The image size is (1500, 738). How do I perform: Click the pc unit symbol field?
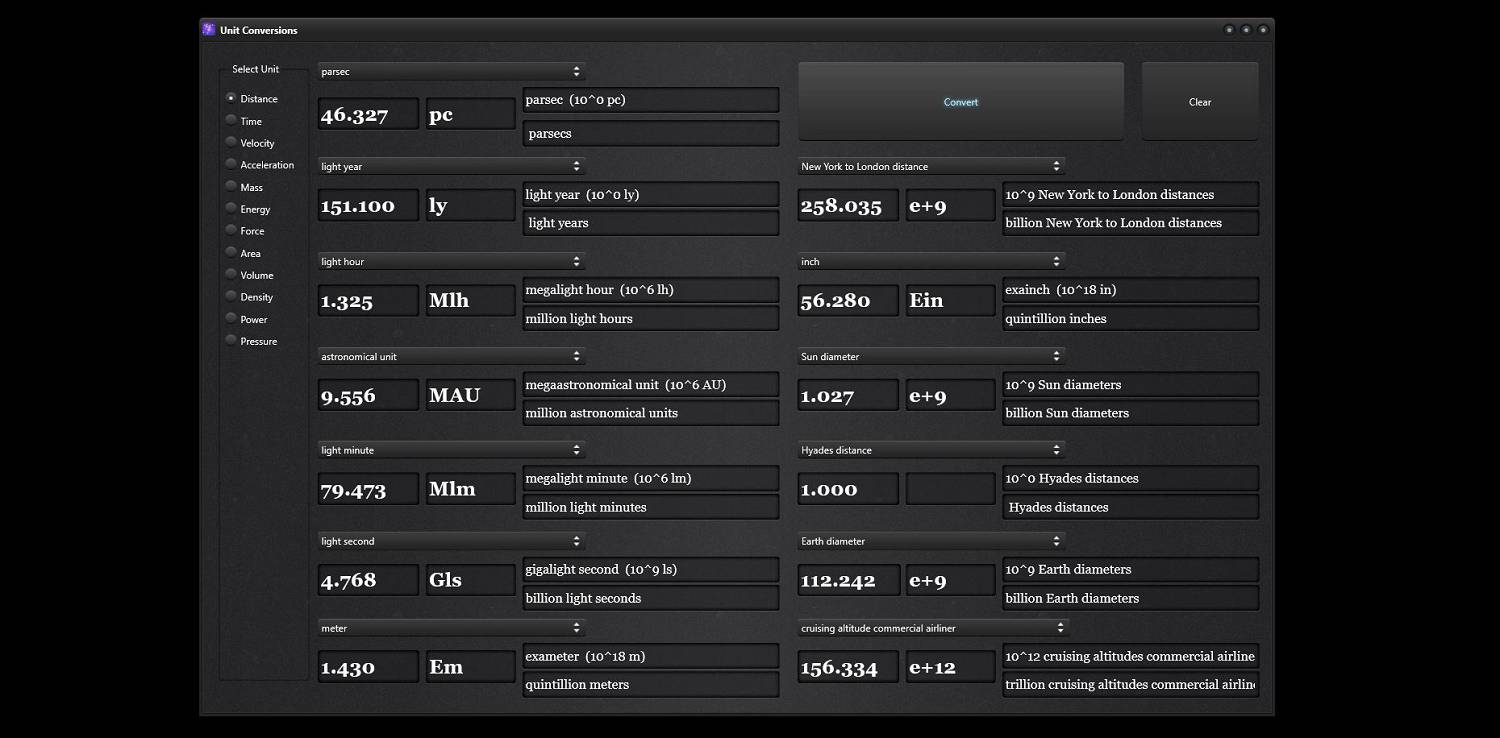pos(471,114)
